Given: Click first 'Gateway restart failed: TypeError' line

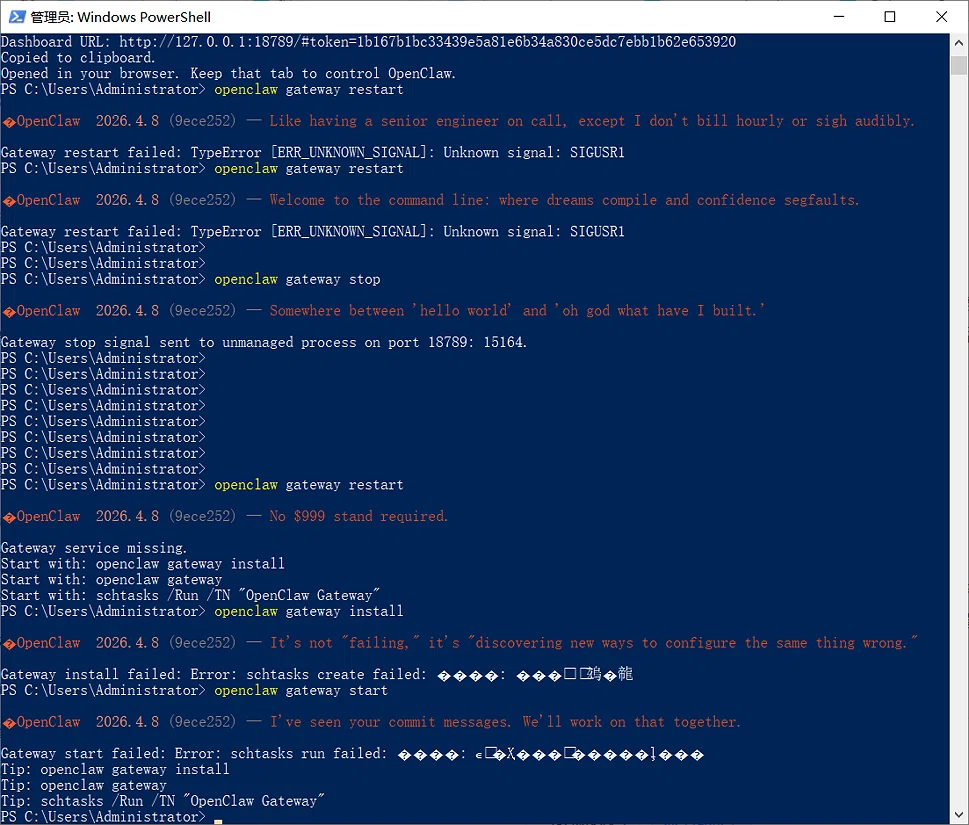Looking at the screenshot, I should pyautogui.click(x=313, y=153).
